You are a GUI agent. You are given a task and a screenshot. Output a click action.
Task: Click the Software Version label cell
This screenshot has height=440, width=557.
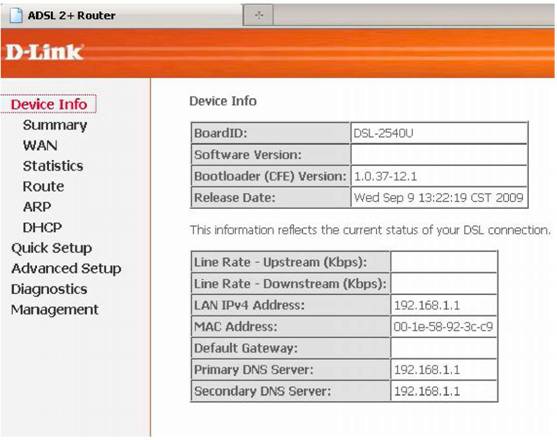tap(270, 155)
